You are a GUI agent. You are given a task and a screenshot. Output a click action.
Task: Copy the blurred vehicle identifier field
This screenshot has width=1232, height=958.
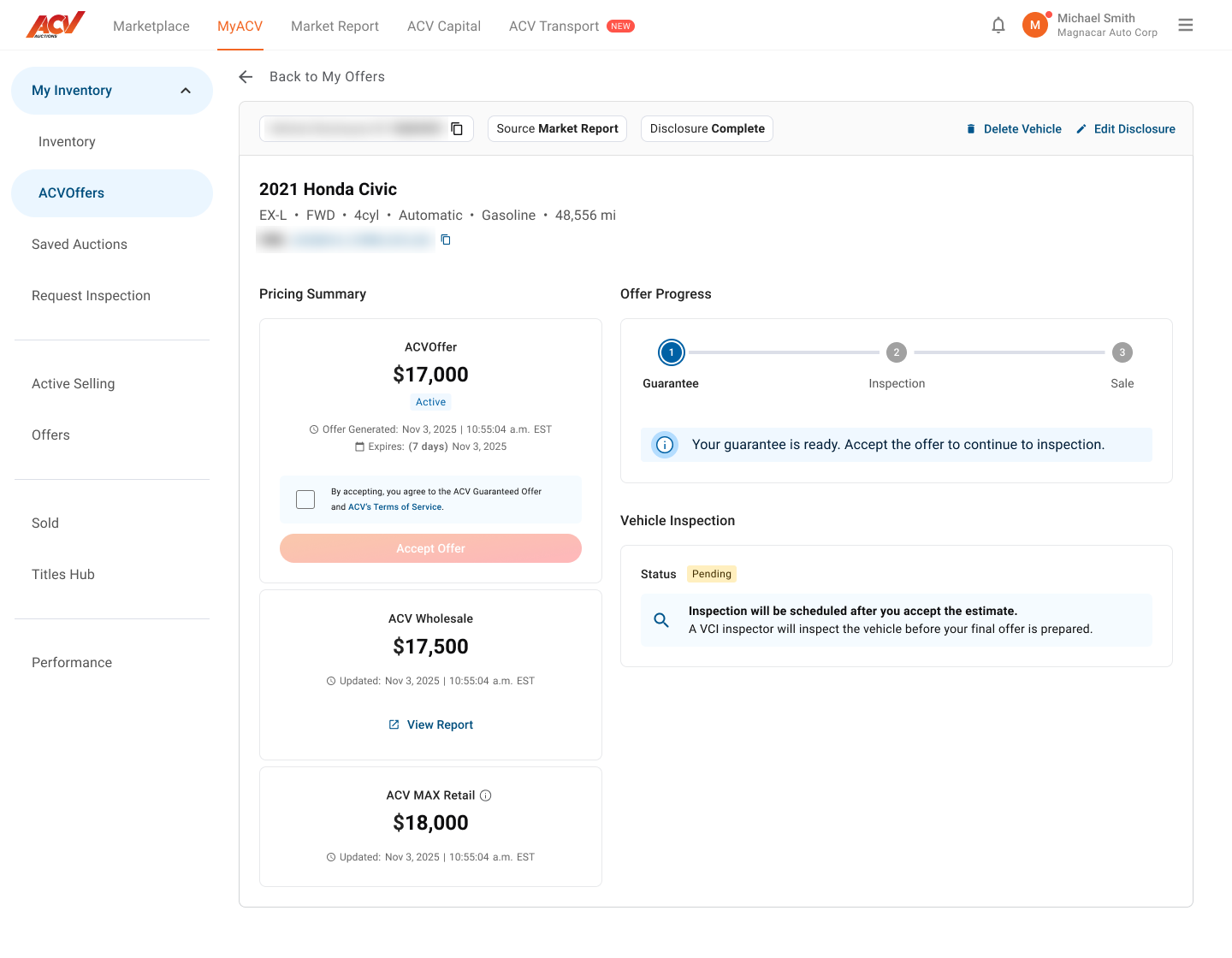click(x=457, y=128)
